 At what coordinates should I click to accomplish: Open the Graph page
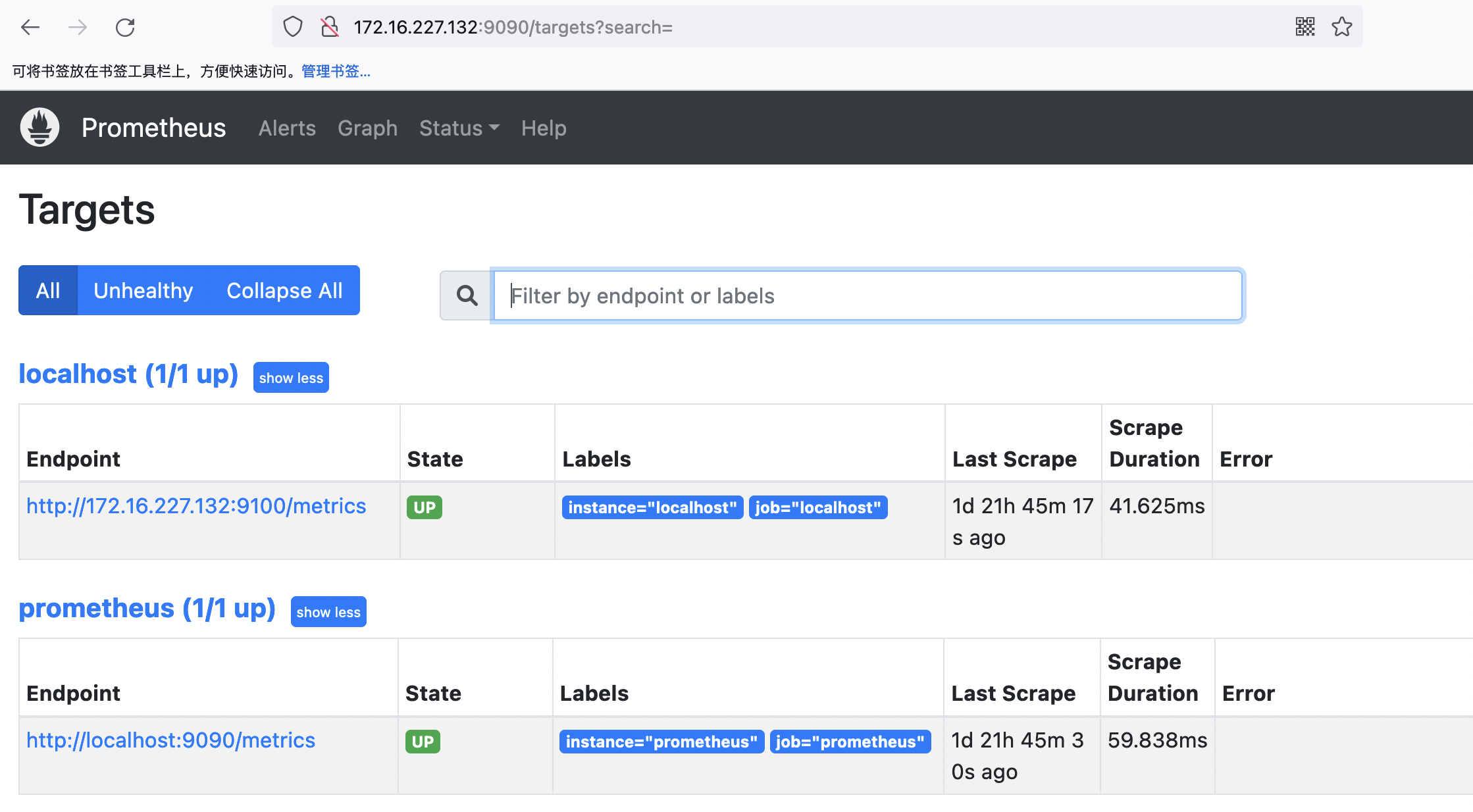367,128
